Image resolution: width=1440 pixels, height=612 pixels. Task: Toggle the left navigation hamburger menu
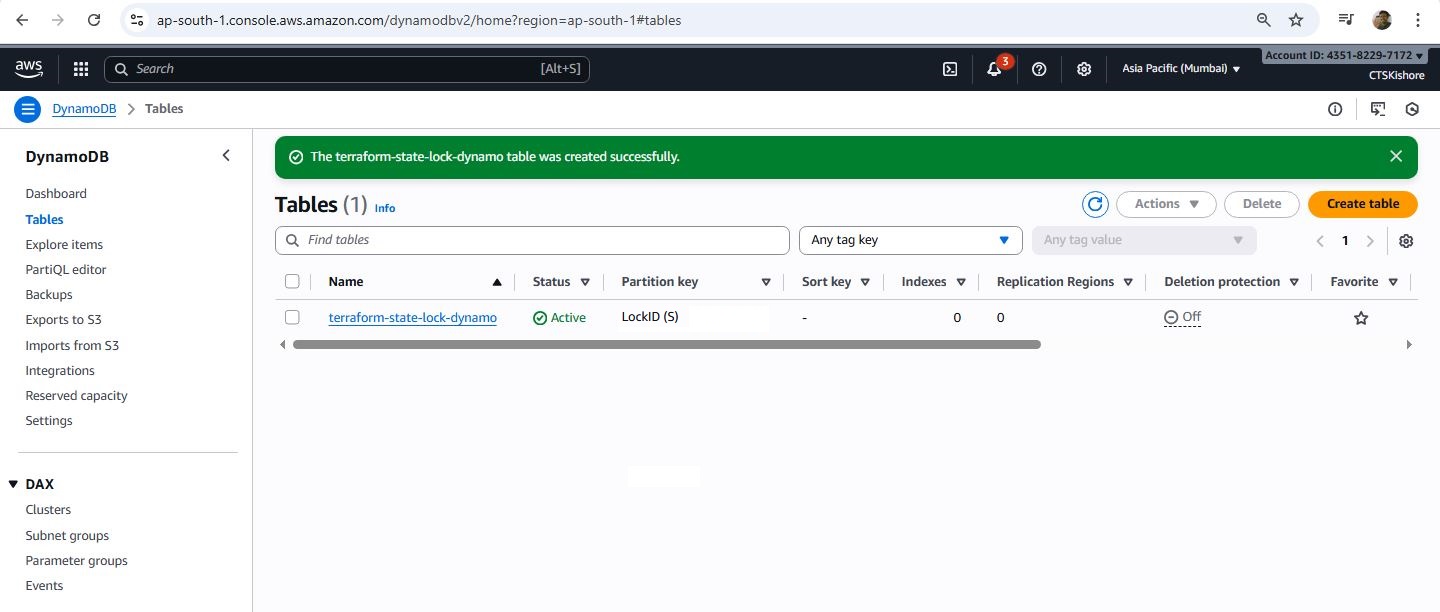[x=27, y=109]
